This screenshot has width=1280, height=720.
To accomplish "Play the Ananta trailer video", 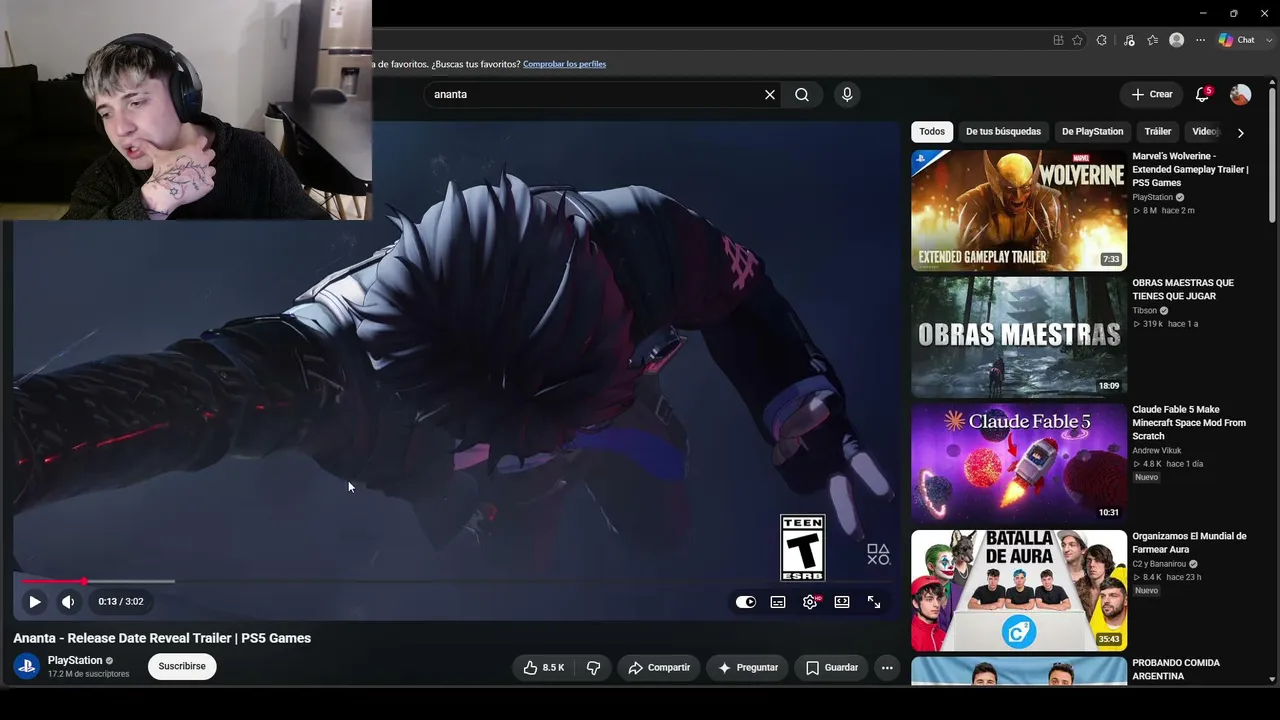I will [35, 602].
